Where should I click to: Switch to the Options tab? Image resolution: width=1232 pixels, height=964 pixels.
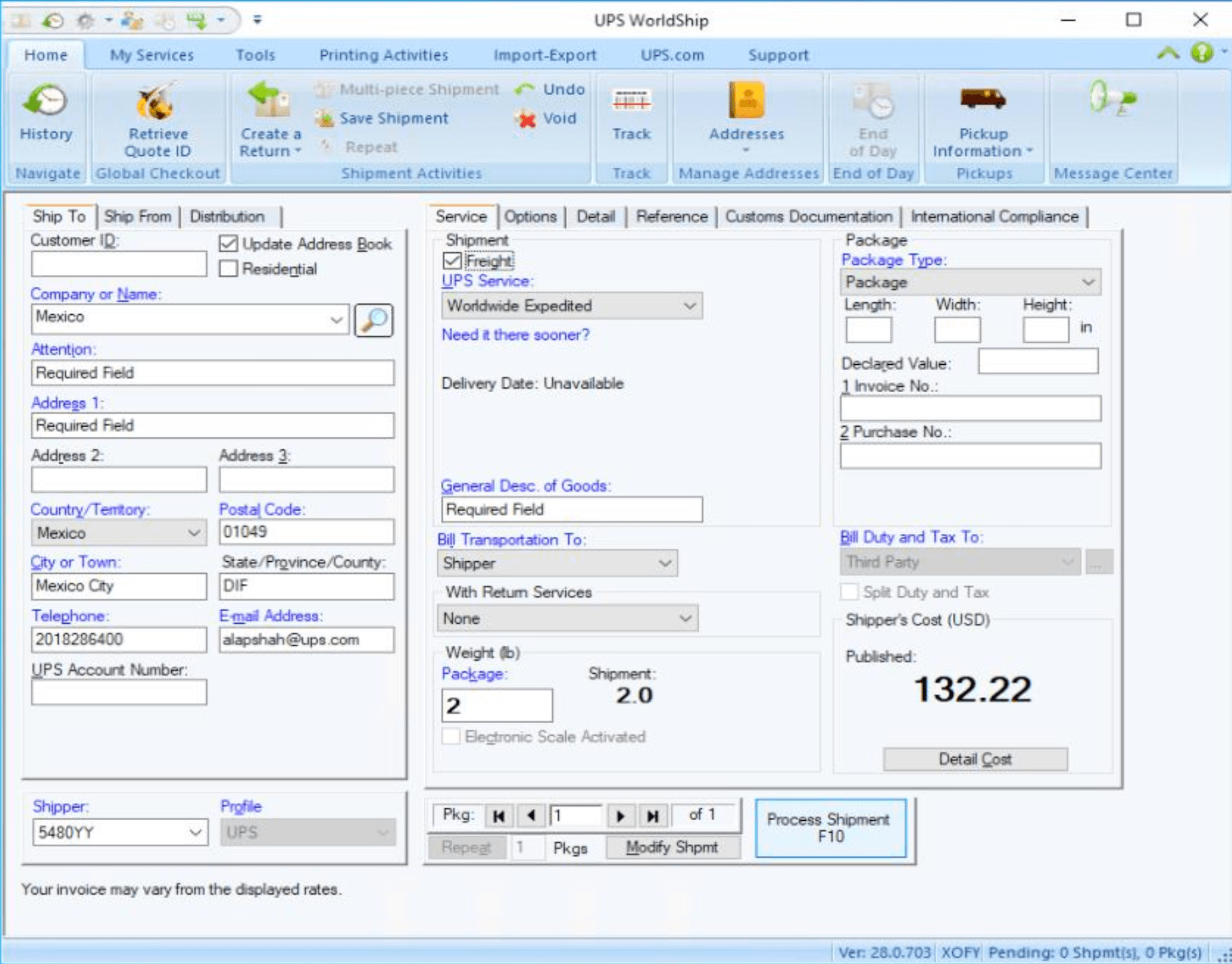[530, 216]
